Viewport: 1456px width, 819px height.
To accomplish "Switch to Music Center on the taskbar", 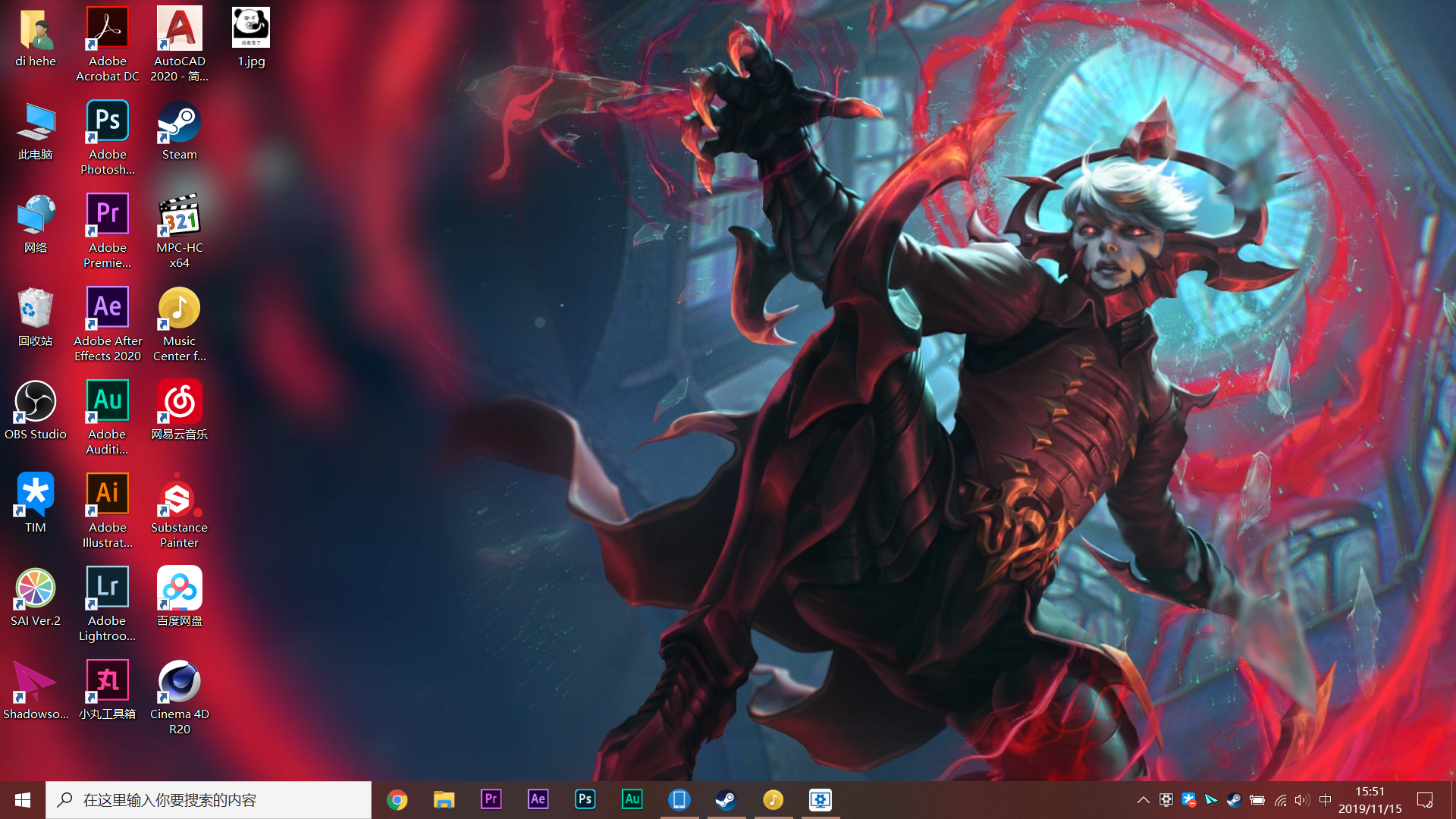I will coord(773,800).
